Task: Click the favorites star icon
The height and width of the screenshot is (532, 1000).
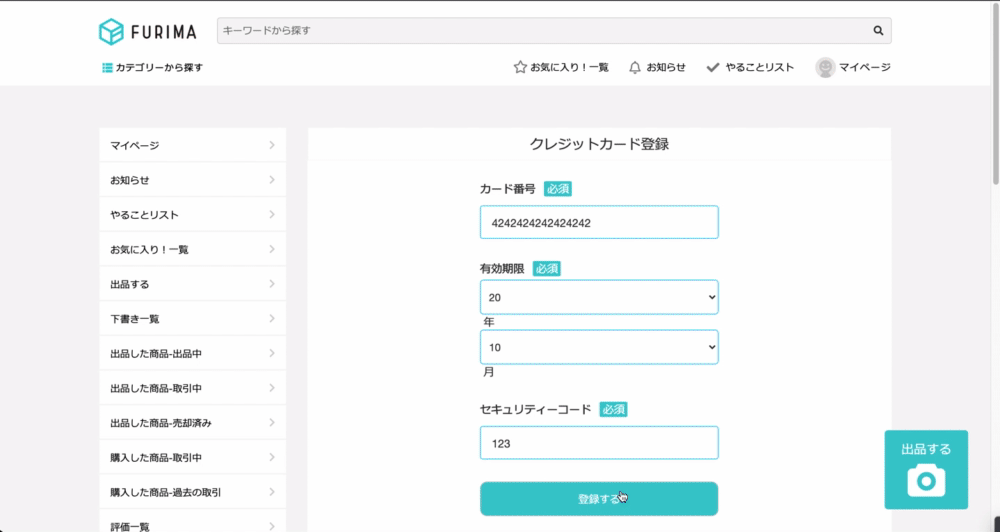Action: tap(520, 67)
